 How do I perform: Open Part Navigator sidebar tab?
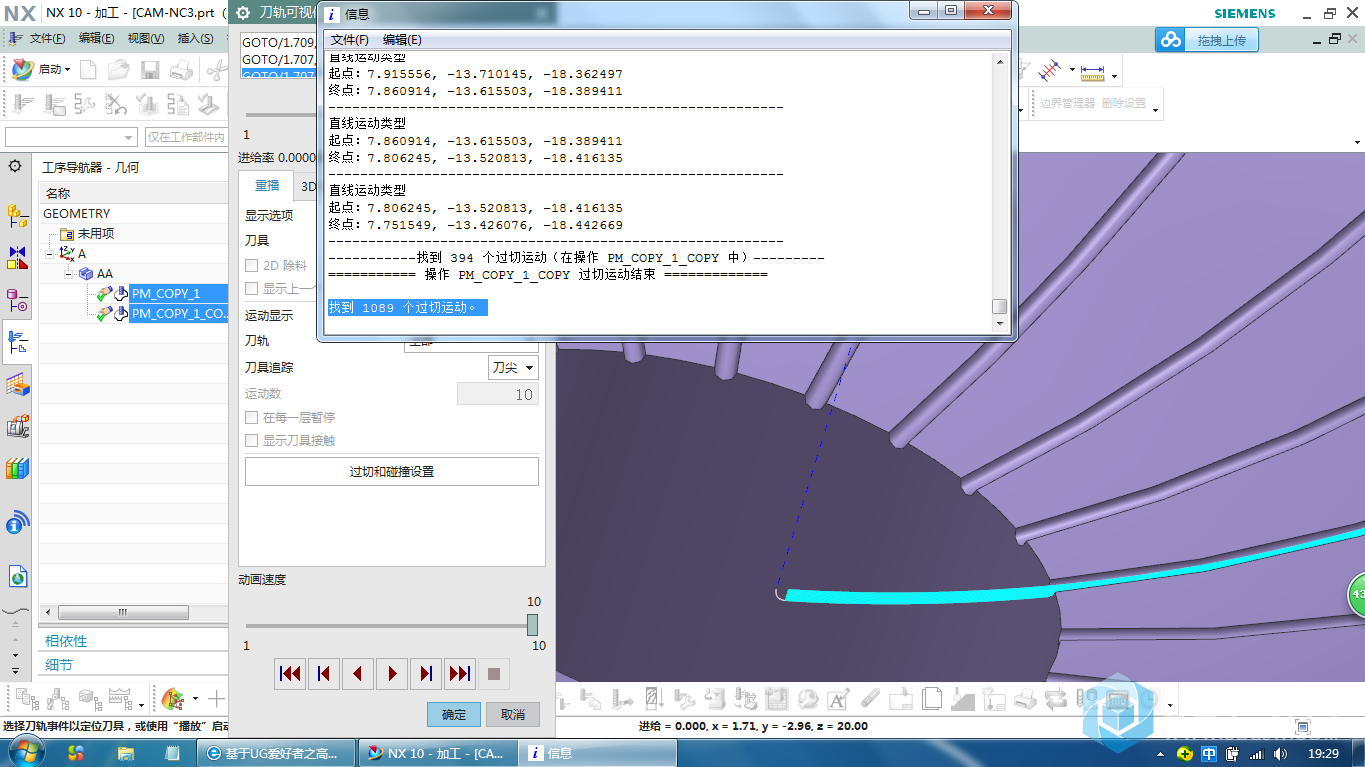(17, 299)
